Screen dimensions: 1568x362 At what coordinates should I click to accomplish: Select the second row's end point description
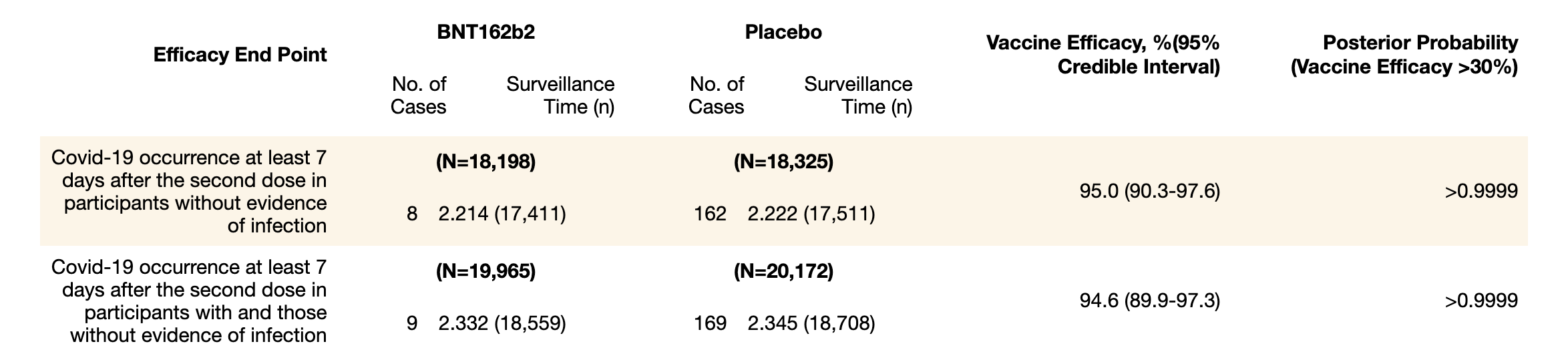click(190, 301)
